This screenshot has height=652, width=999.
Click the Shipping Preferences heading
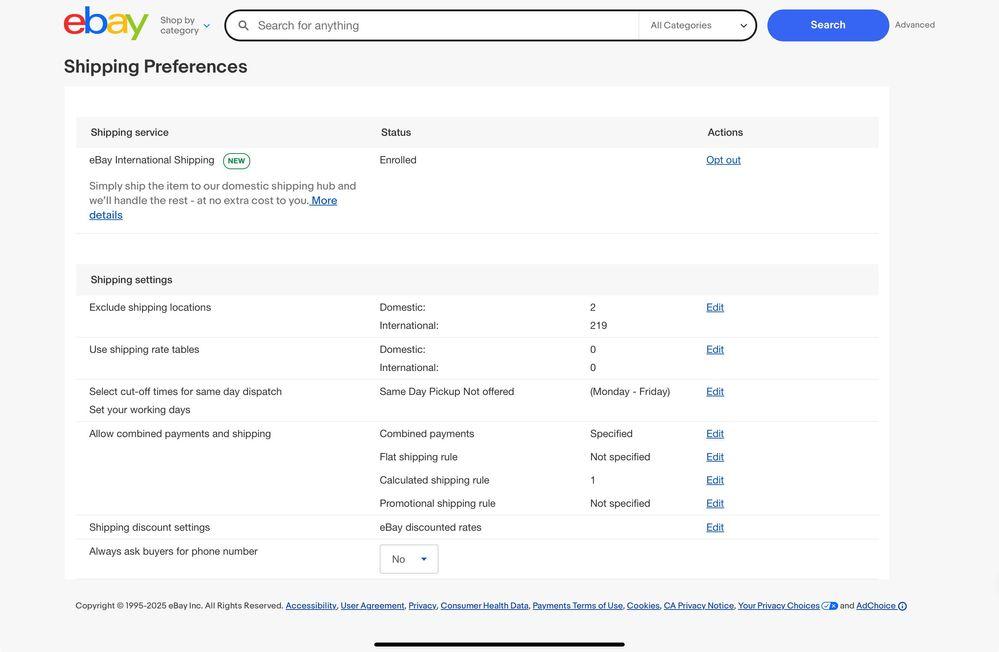coord(155,66)
